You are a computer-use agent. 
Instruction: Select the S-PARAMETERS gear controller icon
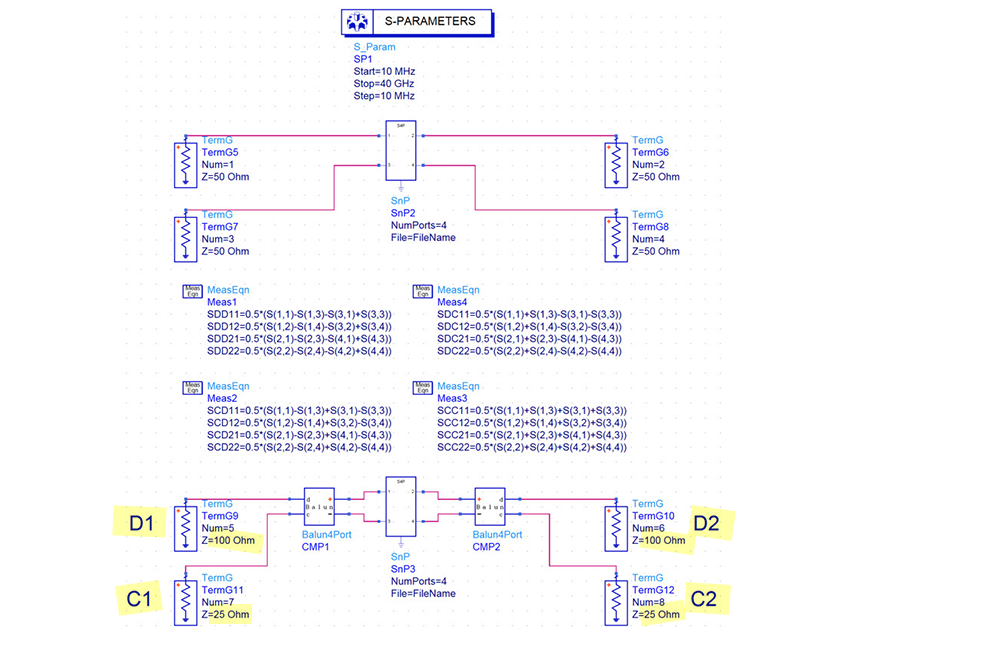pos(354,21)
